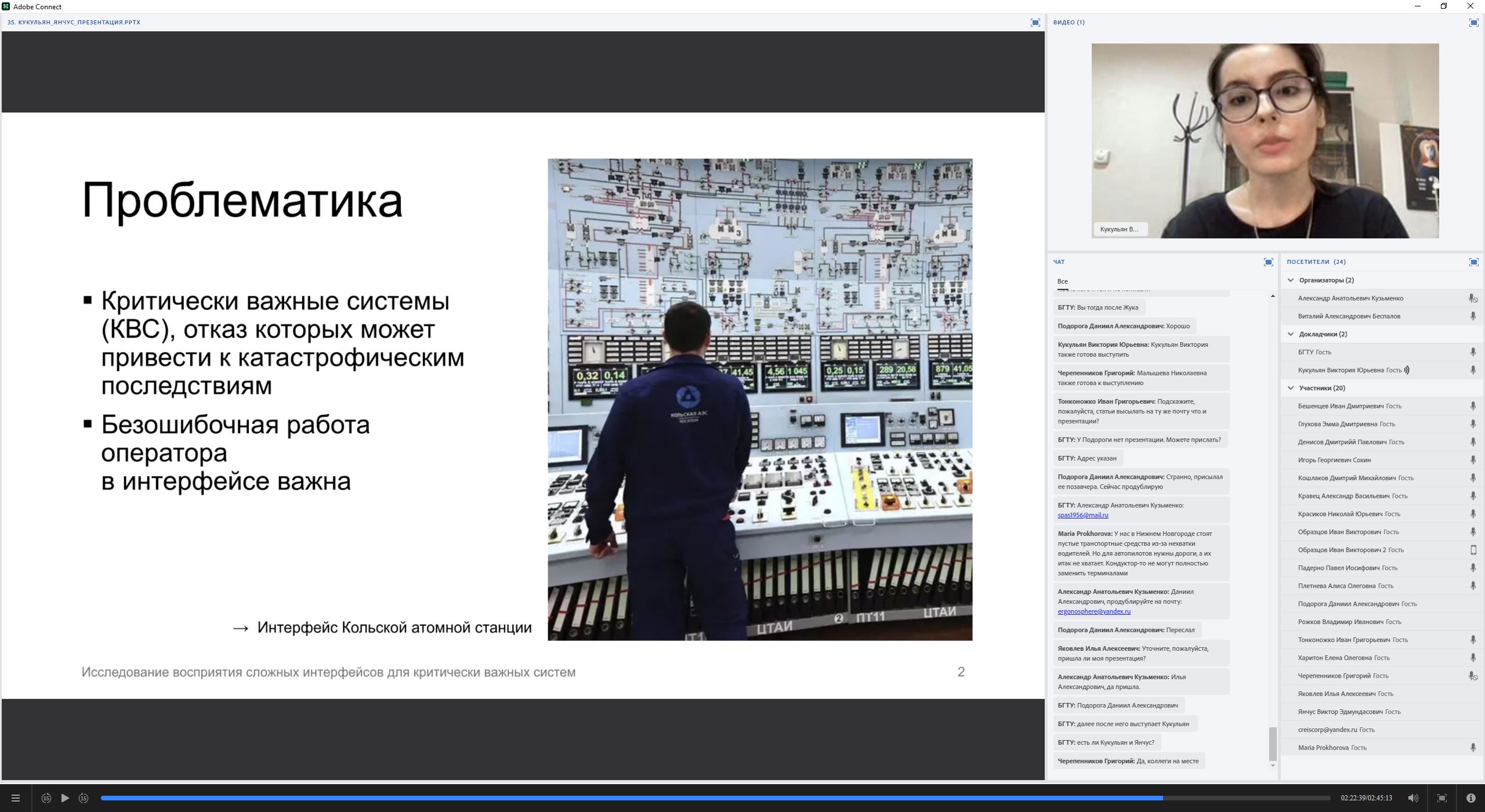Select the Все chat tab
The image size is (1485, 812).
[x=1062, y=281]
